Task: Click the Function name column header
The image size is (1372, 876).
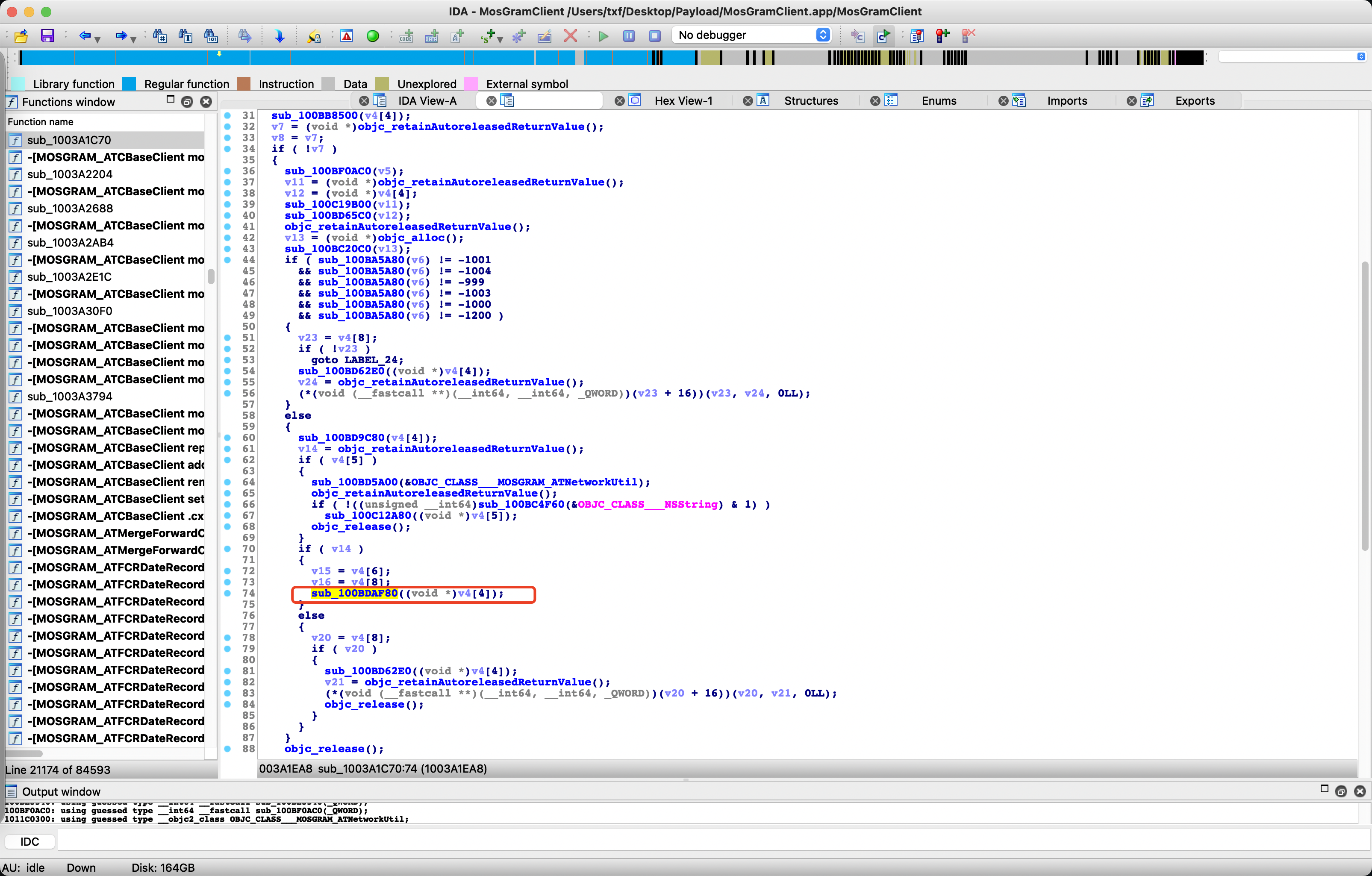Action: [106, 121]
